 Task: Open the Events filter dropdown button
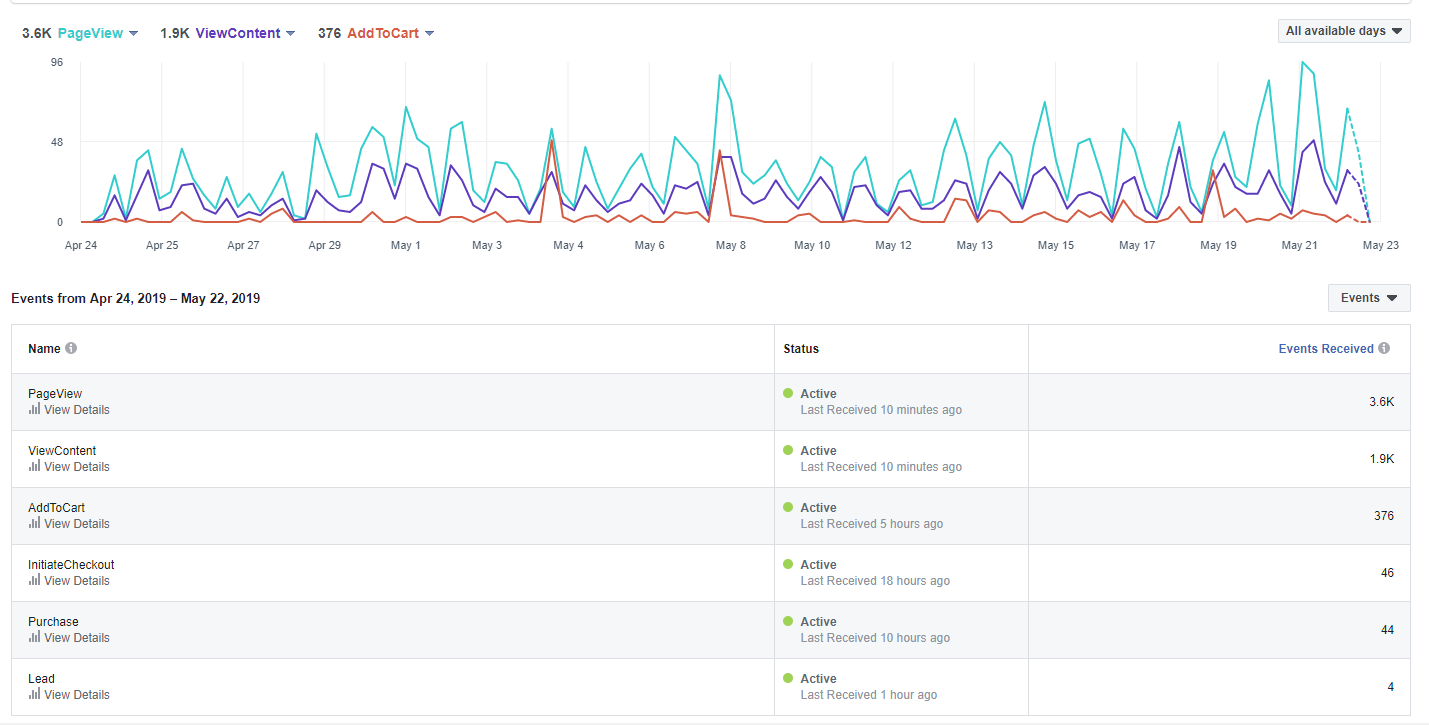click(1369, 298)
